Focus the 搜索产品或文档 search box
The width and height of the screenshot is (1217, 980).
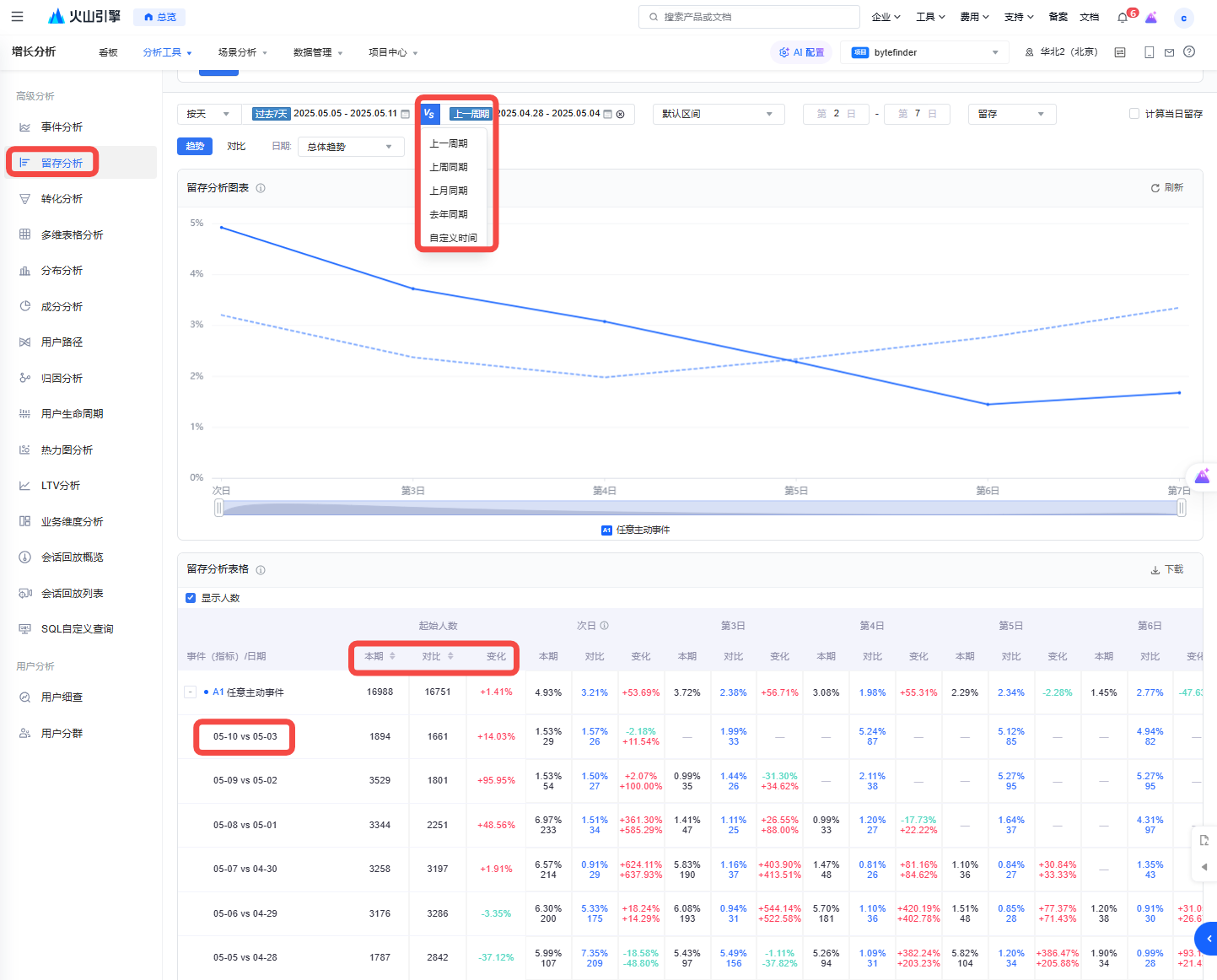pyautogui.click(x=750, y=17)
